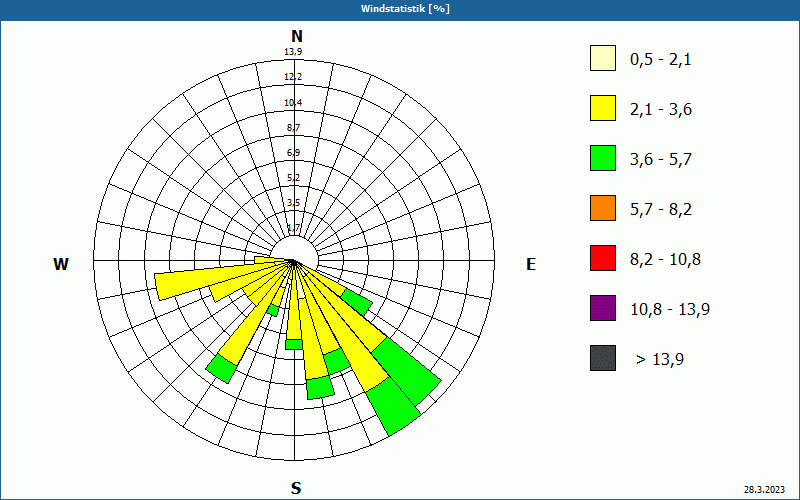Click the legend label '5,7 - 8,2'
This screenshot has width=800, height=500.
click(661, 210)
